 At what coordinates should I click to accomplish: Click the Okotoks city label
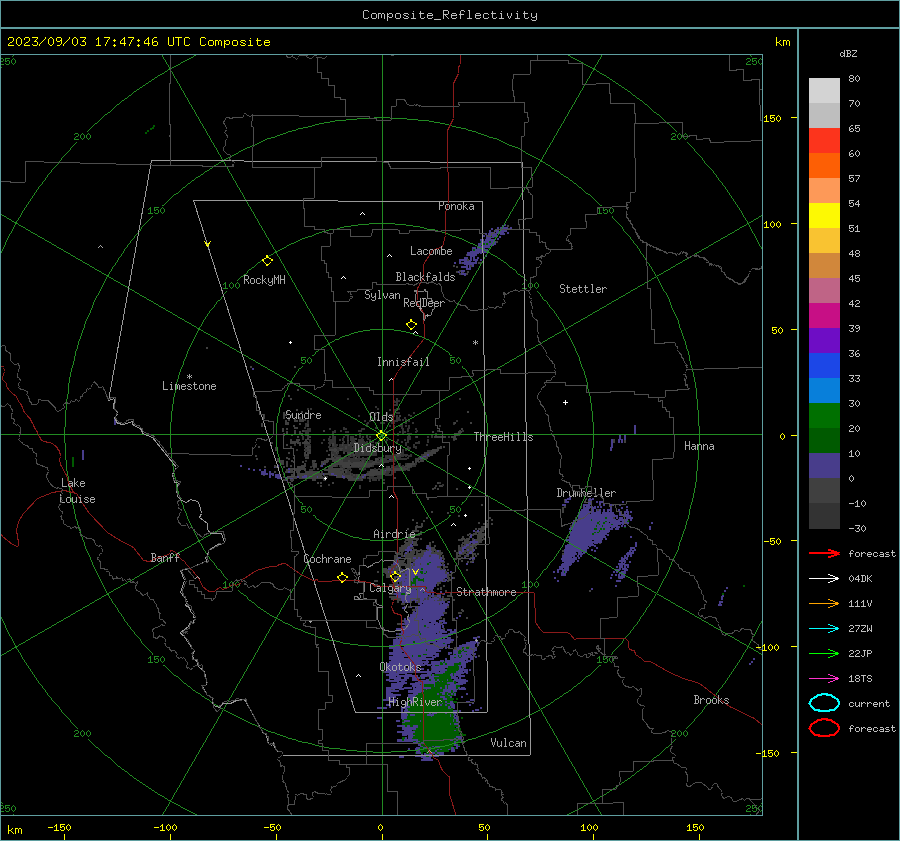coord(400,667)
